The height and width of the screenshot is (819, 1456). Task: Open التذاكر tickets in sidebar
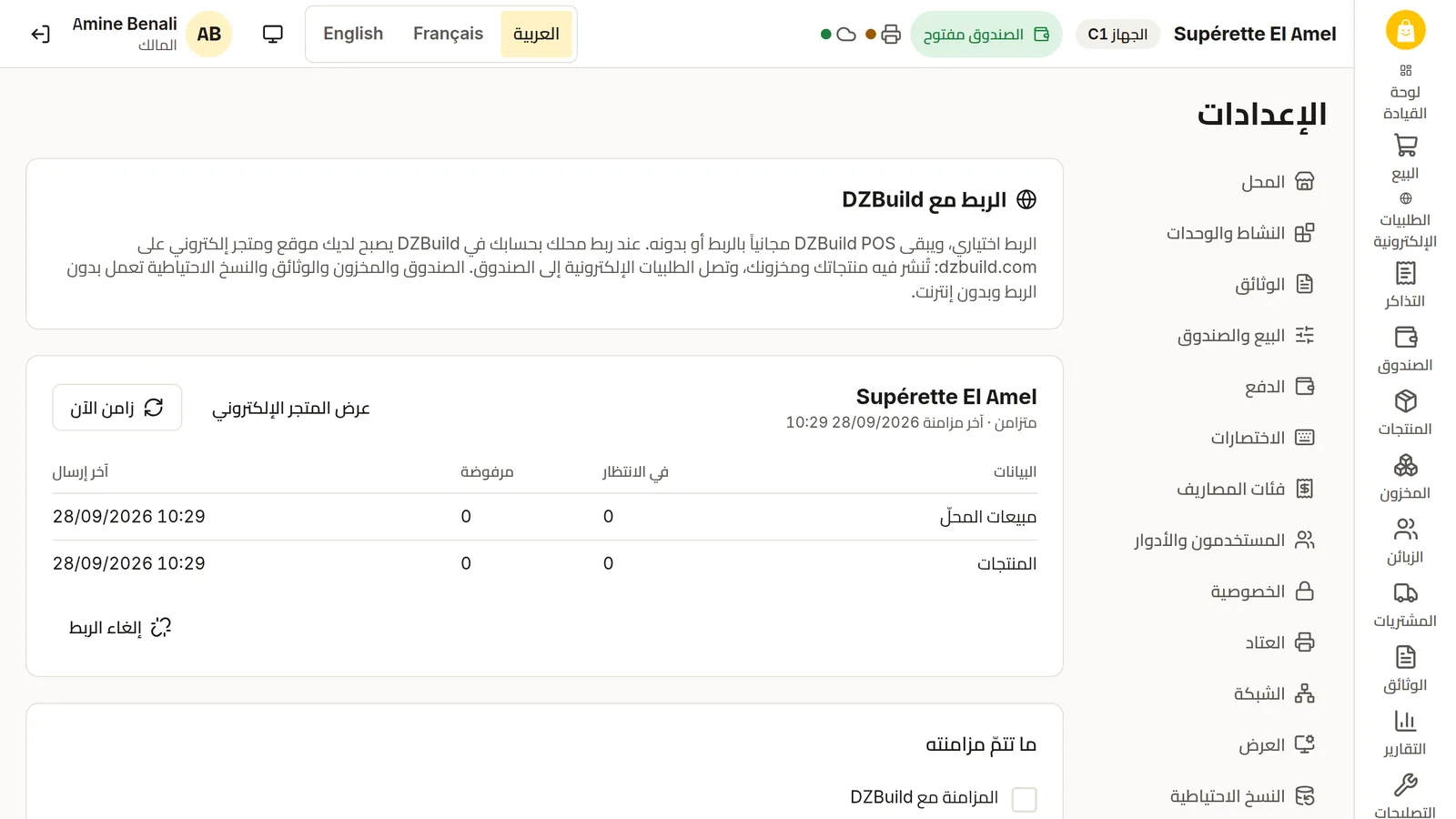(1405, 285)
